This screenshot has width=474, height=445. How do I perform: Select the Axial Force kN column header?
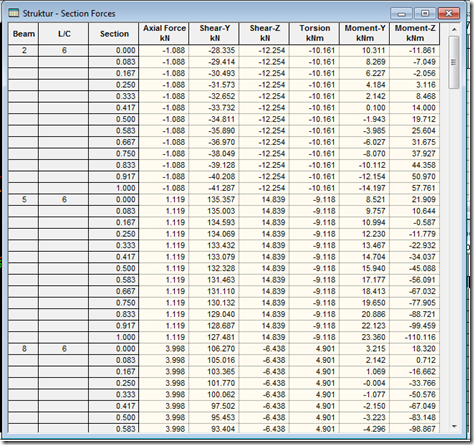coord(164,33)
